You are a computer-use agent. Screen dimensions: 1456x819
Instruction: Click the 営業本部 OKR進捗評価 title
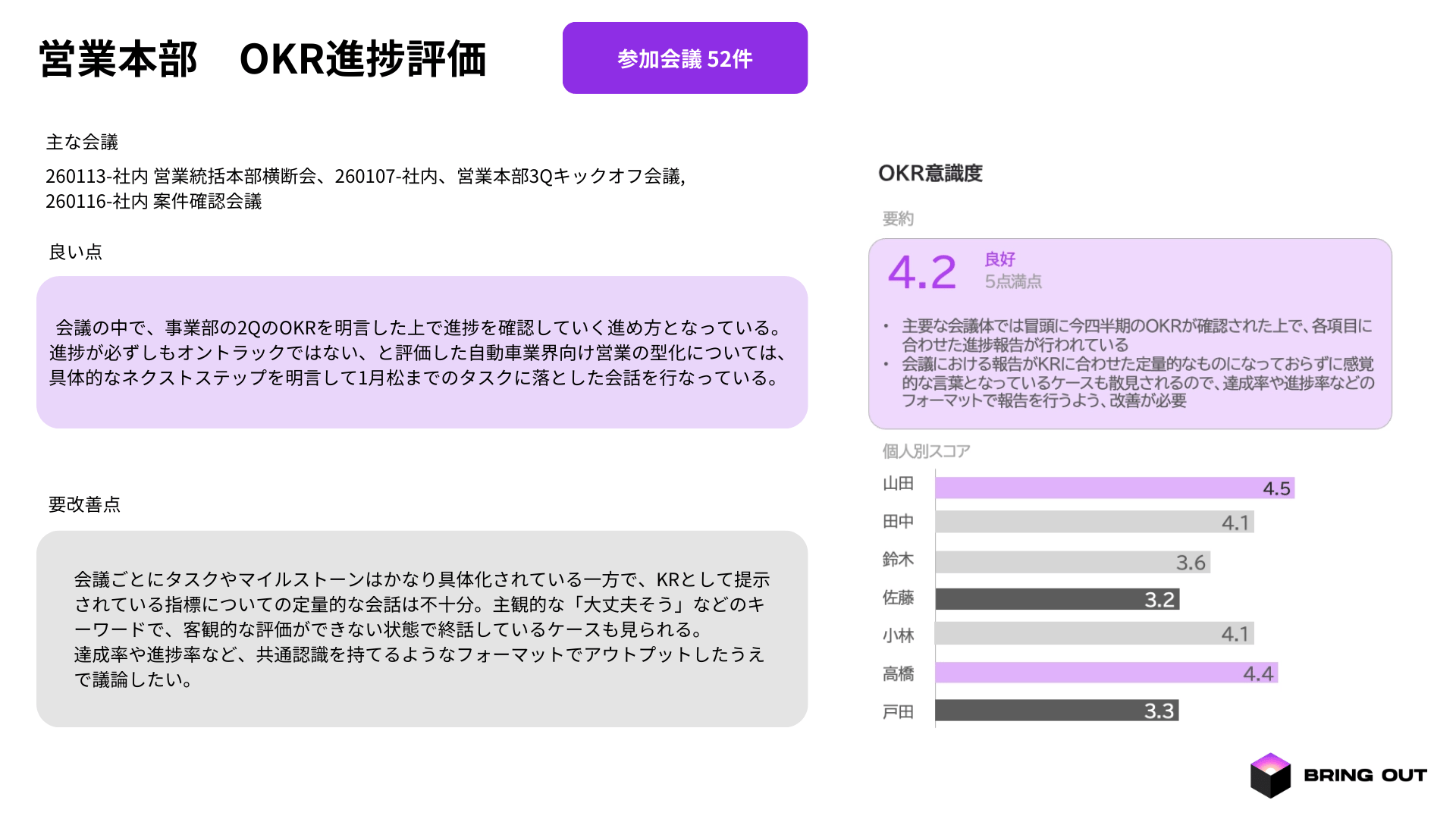click(x=262, y=59)
